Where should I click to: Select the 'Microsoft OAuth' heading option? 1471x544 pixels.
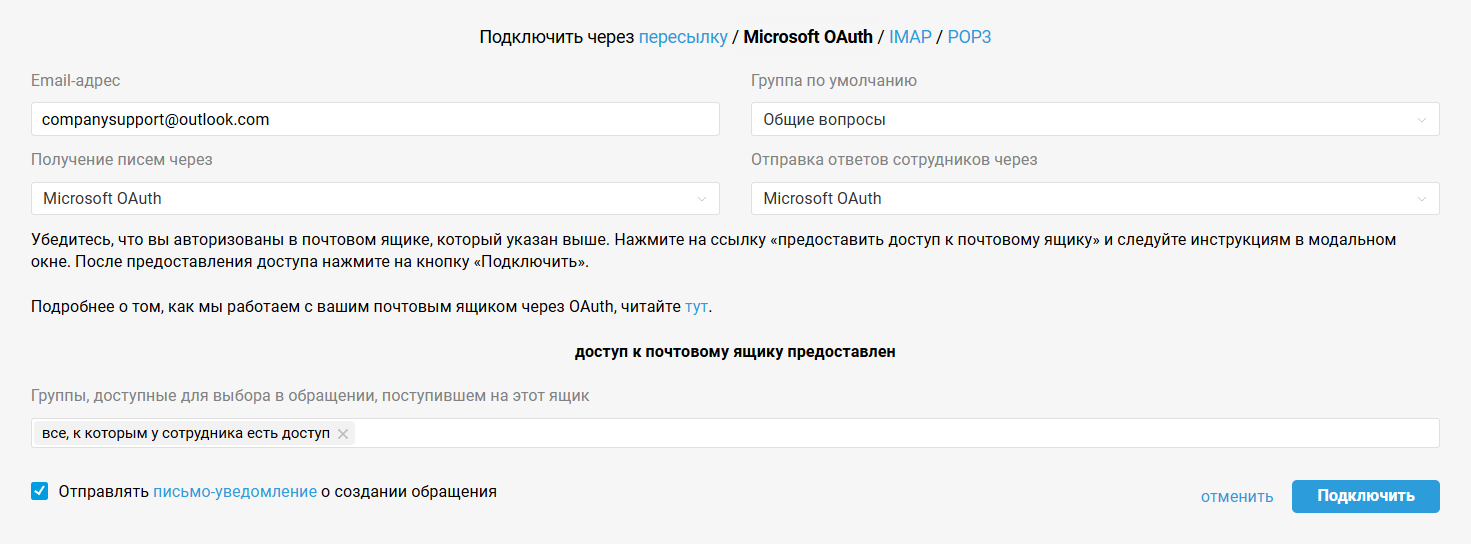(808, 37)
